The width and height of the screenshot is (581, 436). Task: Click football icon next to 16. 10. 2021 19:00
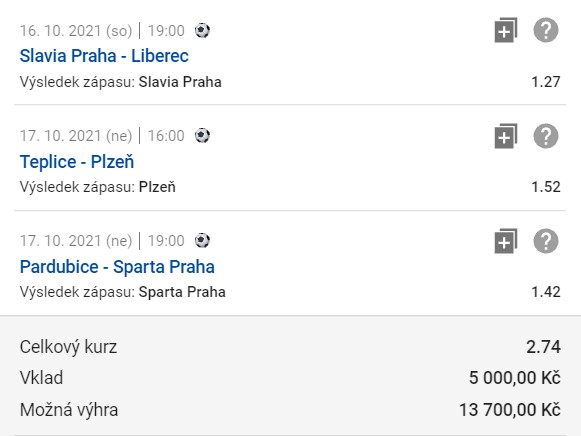point(202,30)
